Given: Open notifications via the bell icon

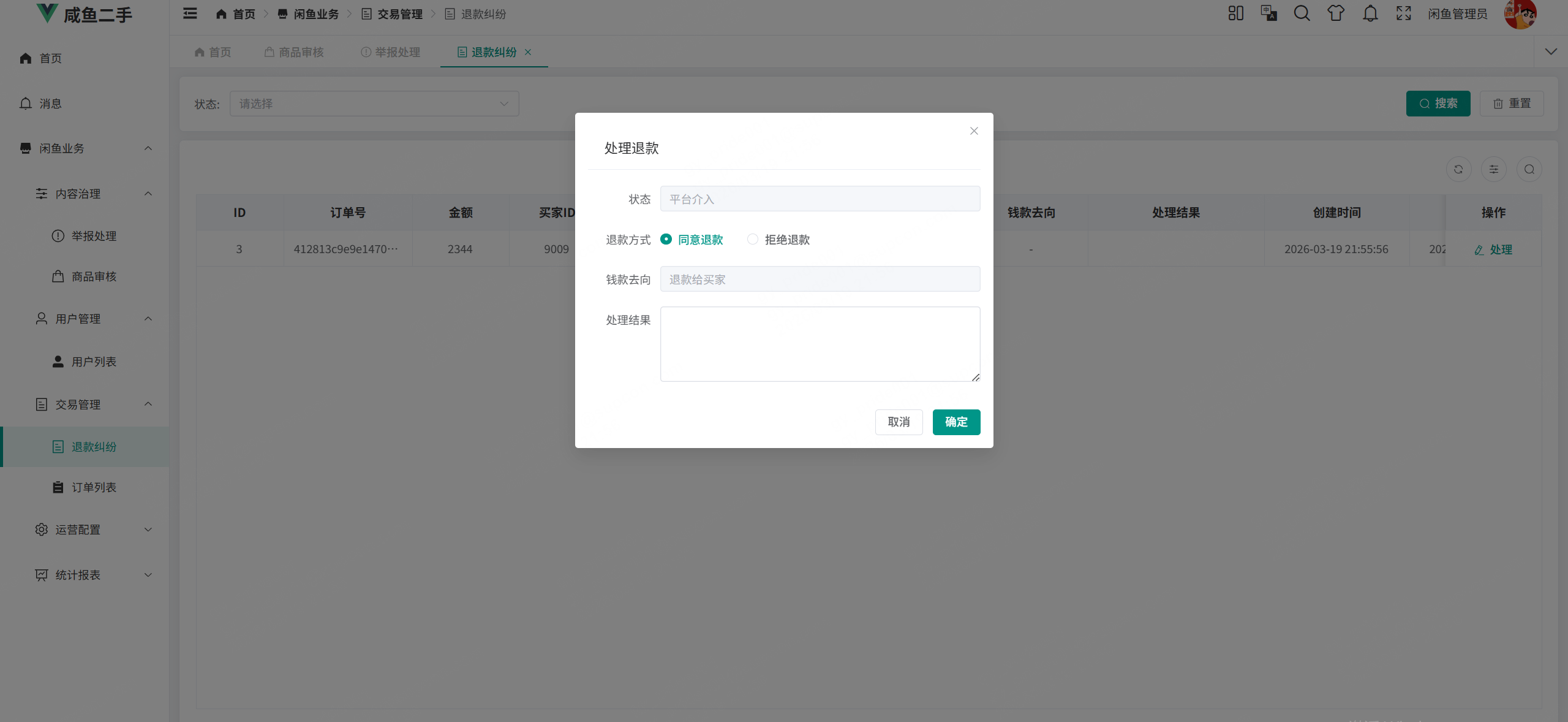Looking at the screenshot, I should pyautogui.click(x=1370, y=13).
